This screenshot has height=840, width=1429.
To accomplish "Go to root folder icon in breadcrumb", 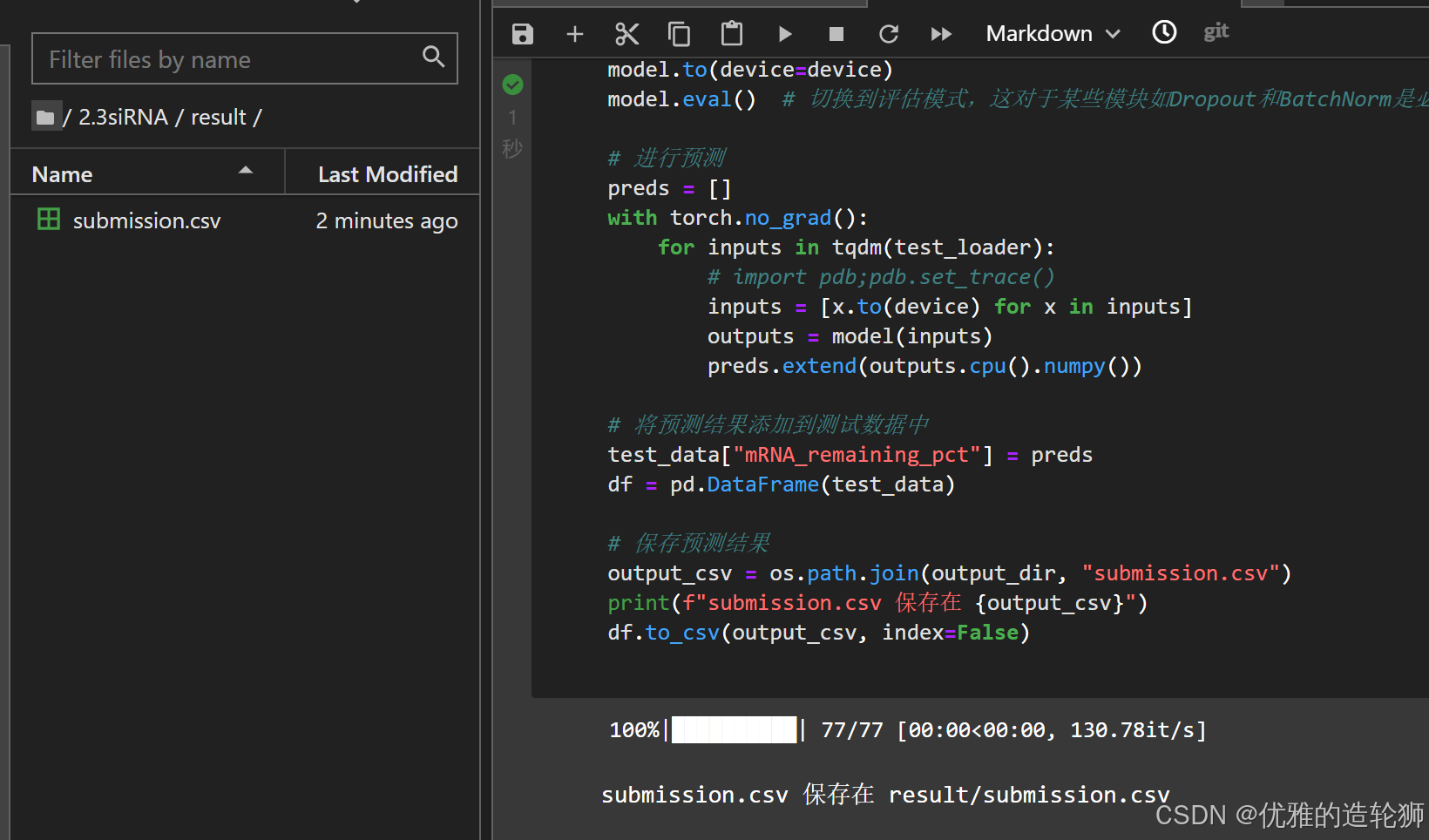I will tap(45, 117).
